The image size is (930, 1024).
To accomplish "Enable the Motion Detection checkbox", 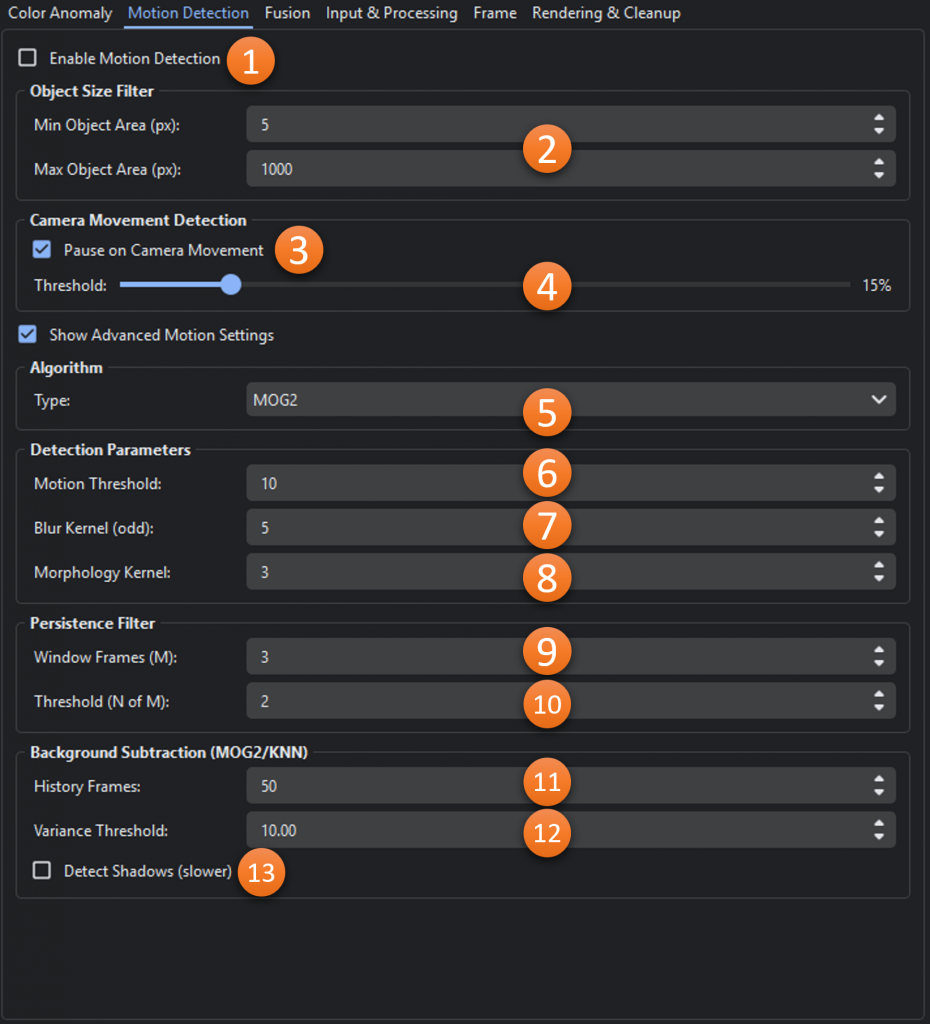I will 28,58.
